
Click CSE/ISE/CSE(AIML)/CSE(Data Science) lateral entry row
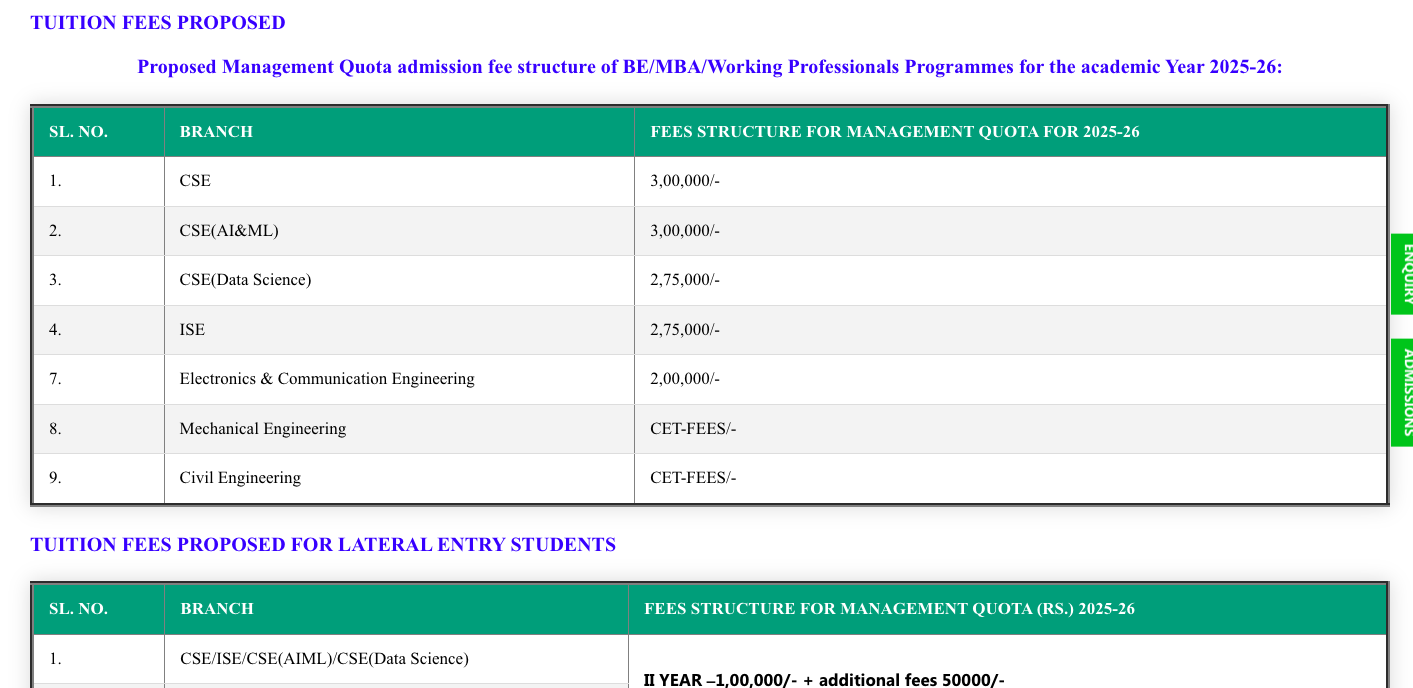click(322, 658)
